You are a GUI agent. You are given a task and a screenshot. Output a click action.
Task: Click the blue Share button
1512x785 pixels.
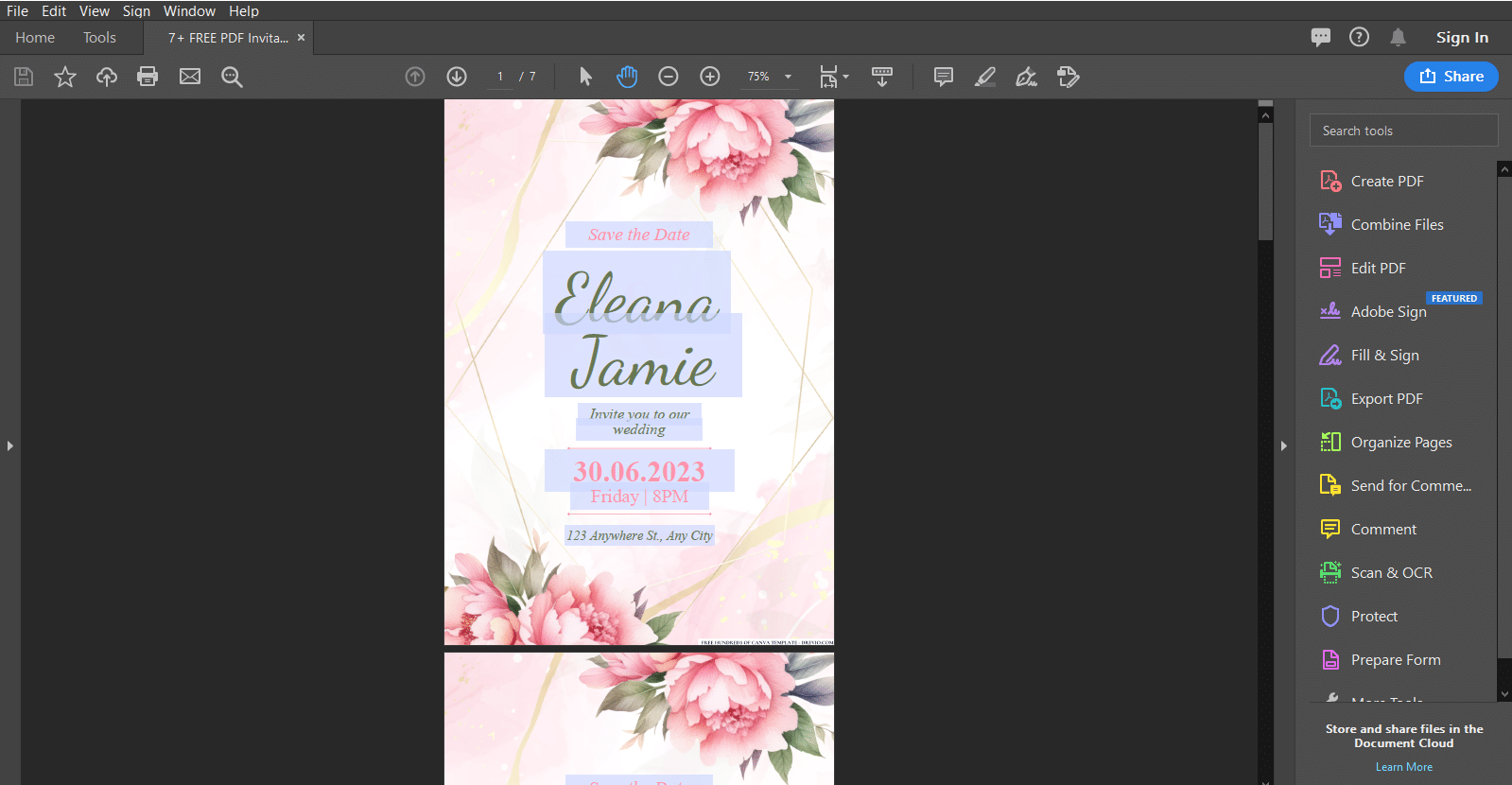(1451, 77)
